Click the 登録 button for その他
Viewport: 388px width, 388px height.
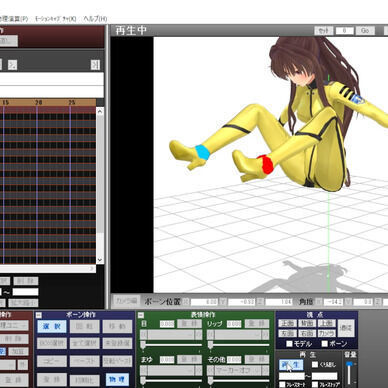pyautogui.click(x=257, y=359)
